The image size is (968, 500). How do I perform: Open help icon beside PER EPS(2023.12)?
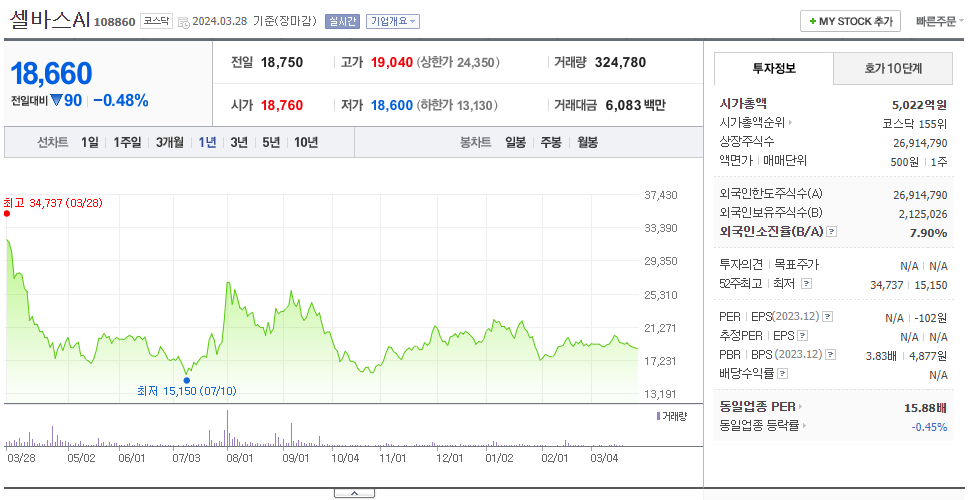(828, 317)
